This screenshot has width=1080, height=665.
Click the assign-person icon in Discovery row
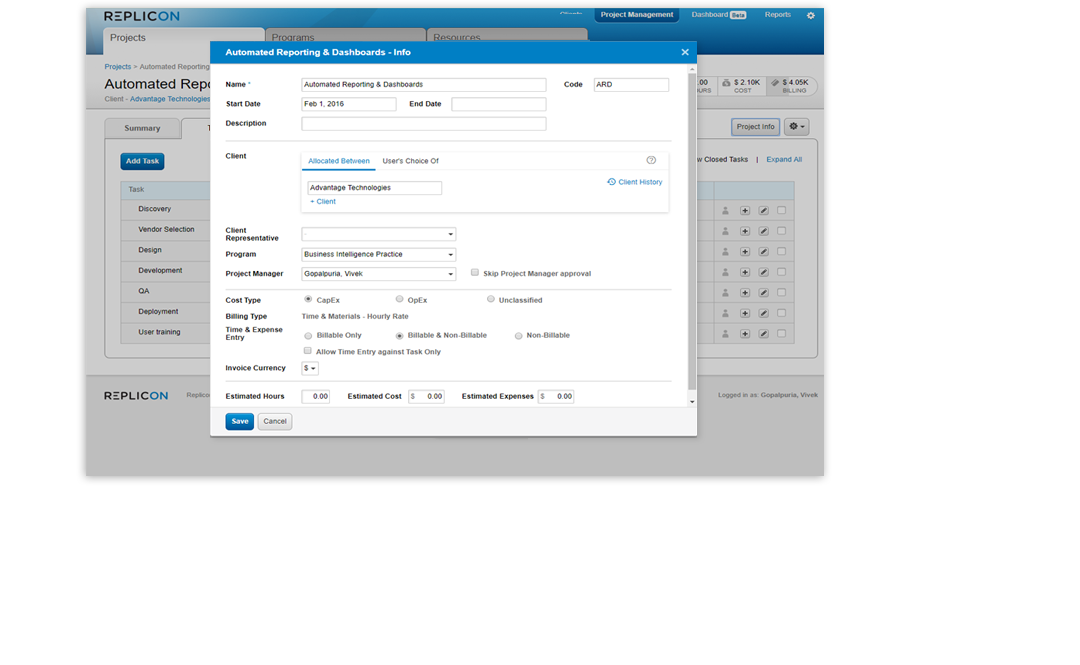coord(725,211)
